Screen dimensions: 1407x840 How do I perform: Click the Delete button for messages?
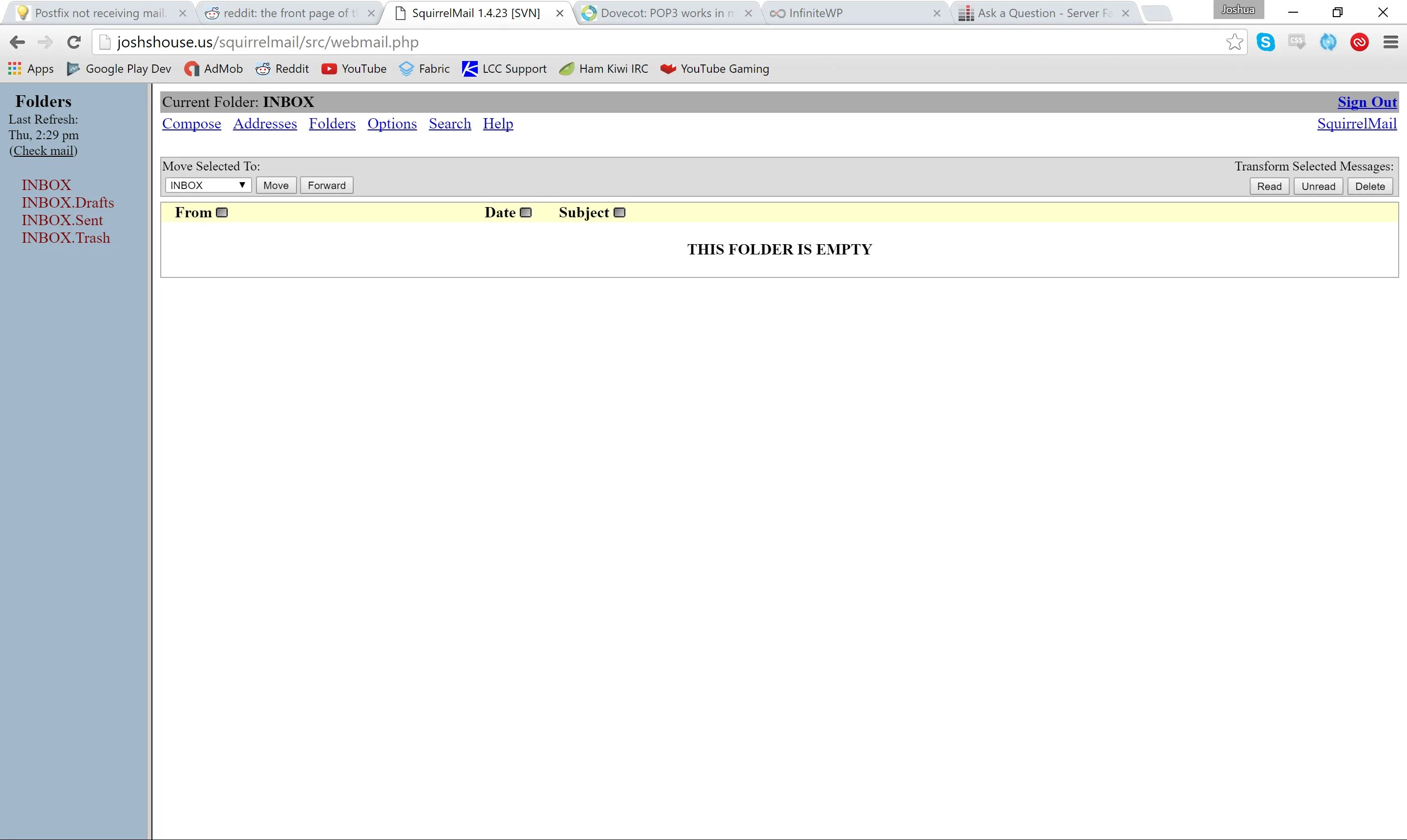(1370, 185)
